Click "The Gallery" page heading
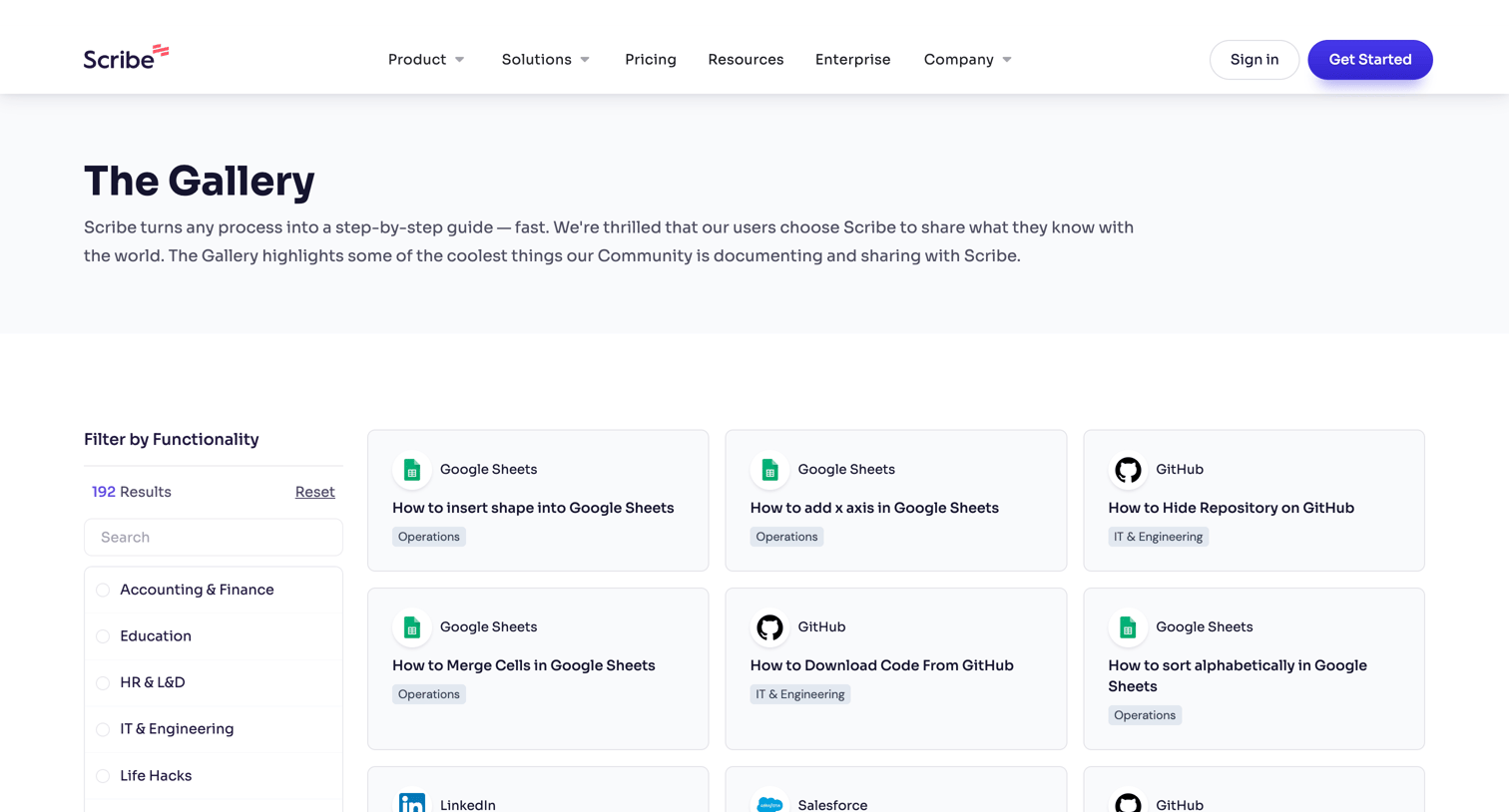This screenshot has height=812, width=1509. point(200,181)
